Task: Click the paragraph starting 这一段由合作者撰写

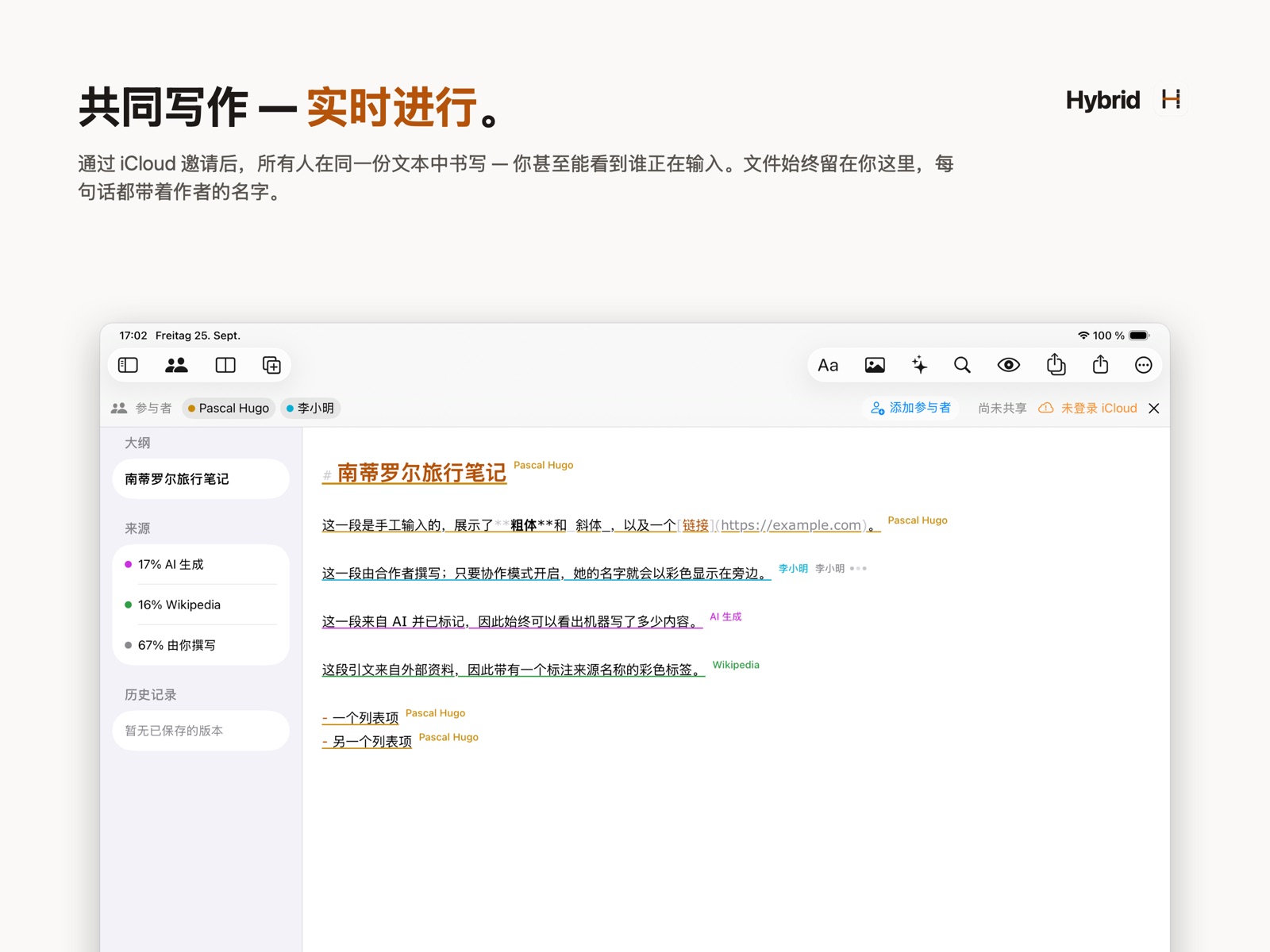Action: click(546, 574)
